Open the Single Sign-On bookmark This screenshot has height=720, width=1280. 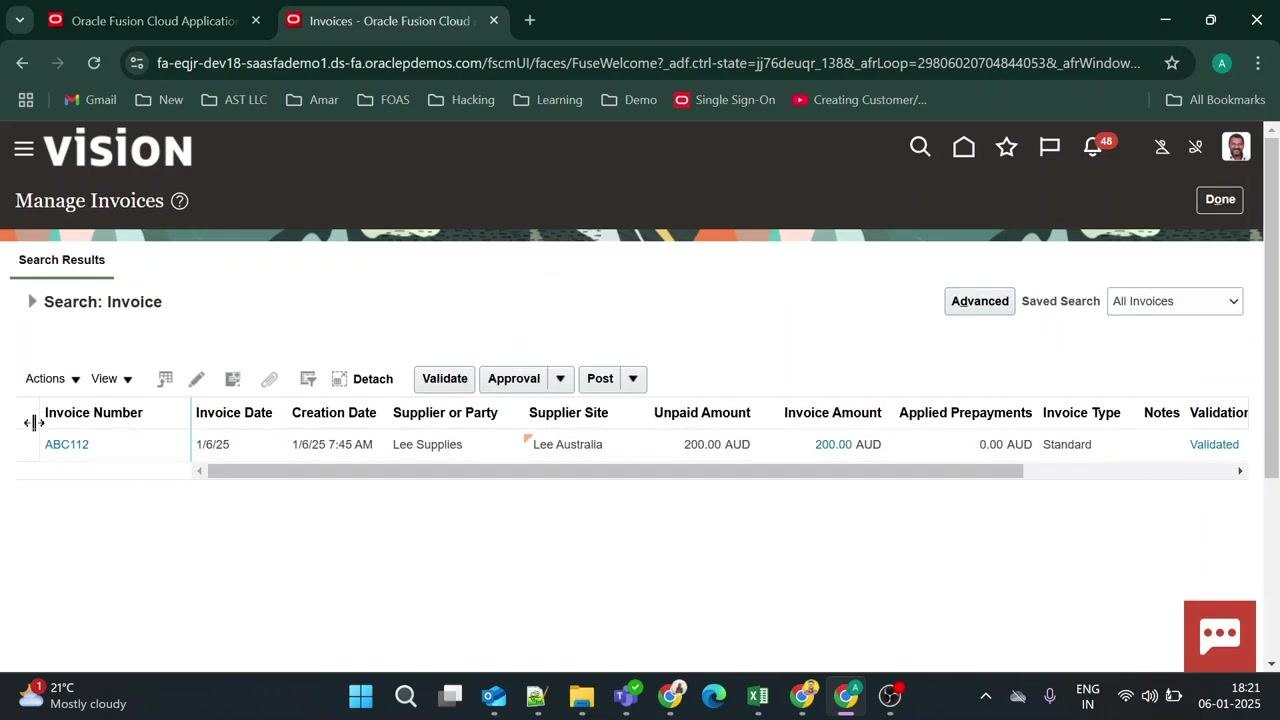[x=725, y=100]
